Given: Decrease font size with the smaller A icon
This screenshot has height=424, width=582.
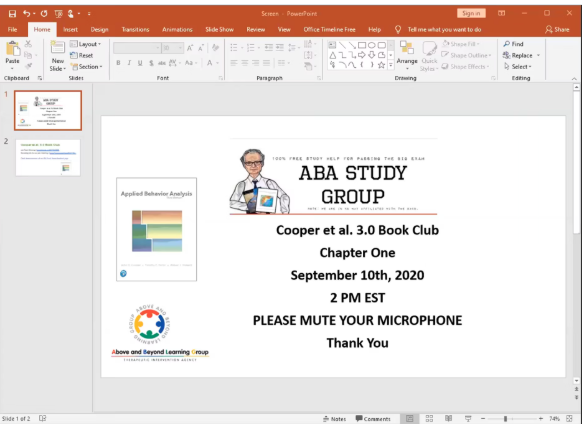Looking at the screenshot, I should click(x=201, y=48).
